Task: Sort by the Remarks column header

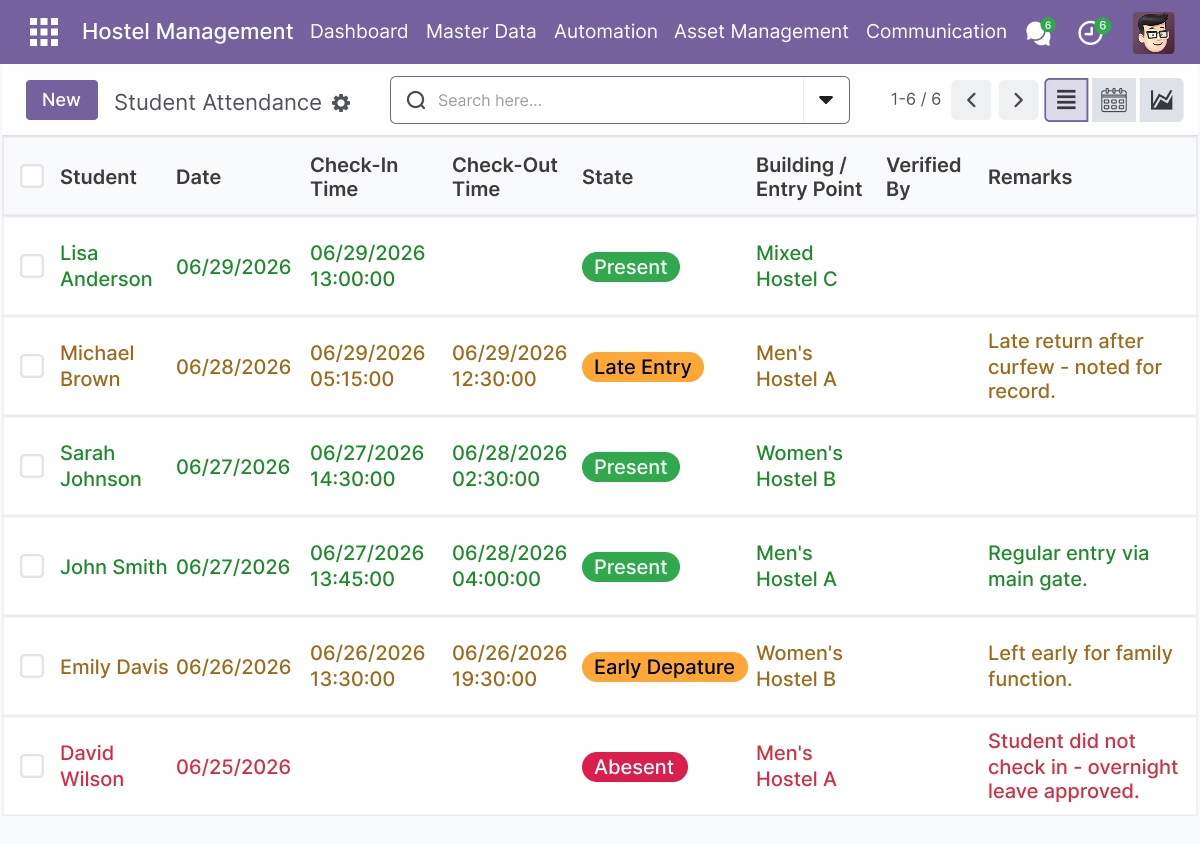Action: [x=1030, y=177]
